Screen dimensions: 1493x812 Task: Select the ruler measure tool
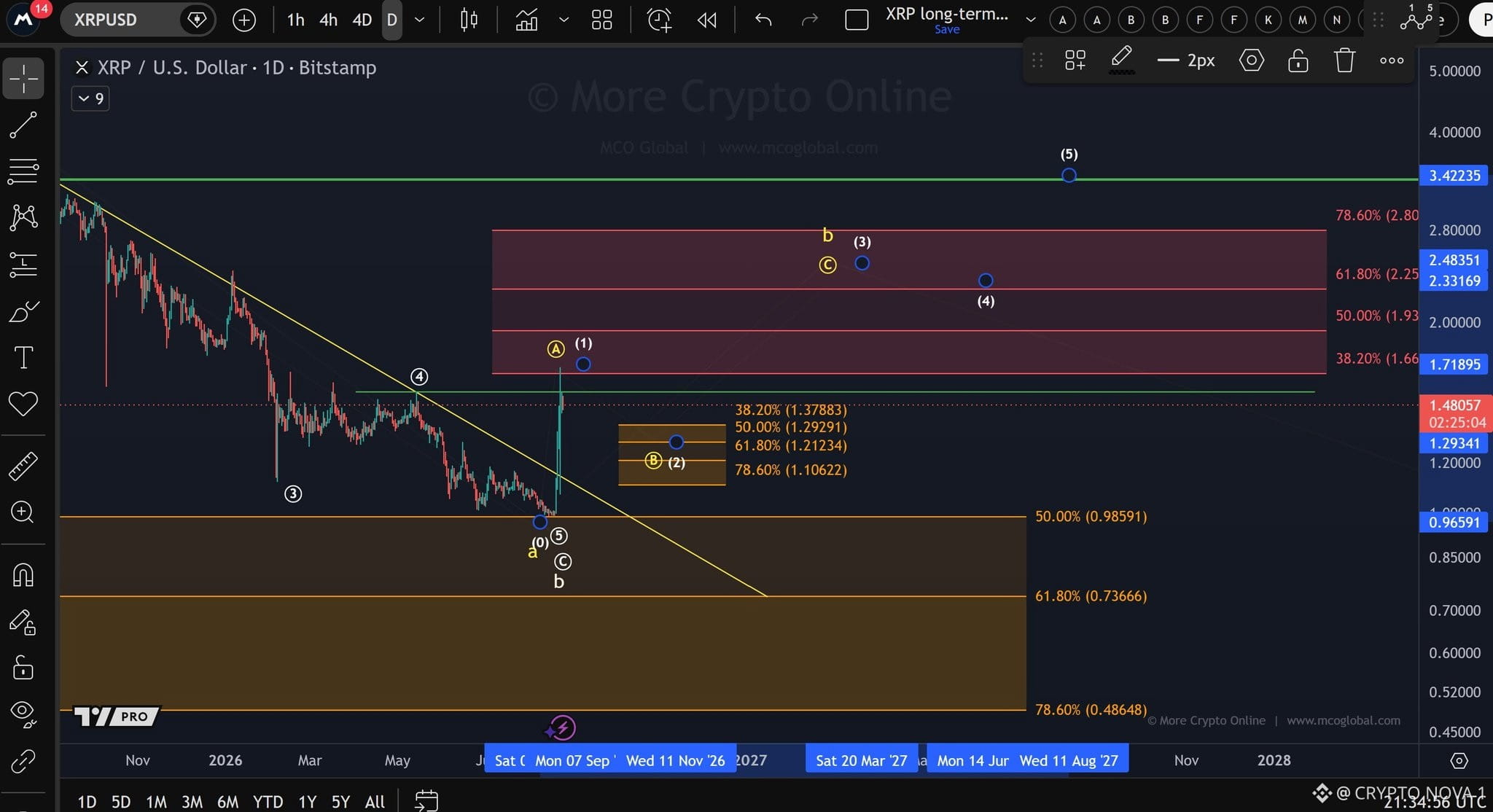click(23, 466)
